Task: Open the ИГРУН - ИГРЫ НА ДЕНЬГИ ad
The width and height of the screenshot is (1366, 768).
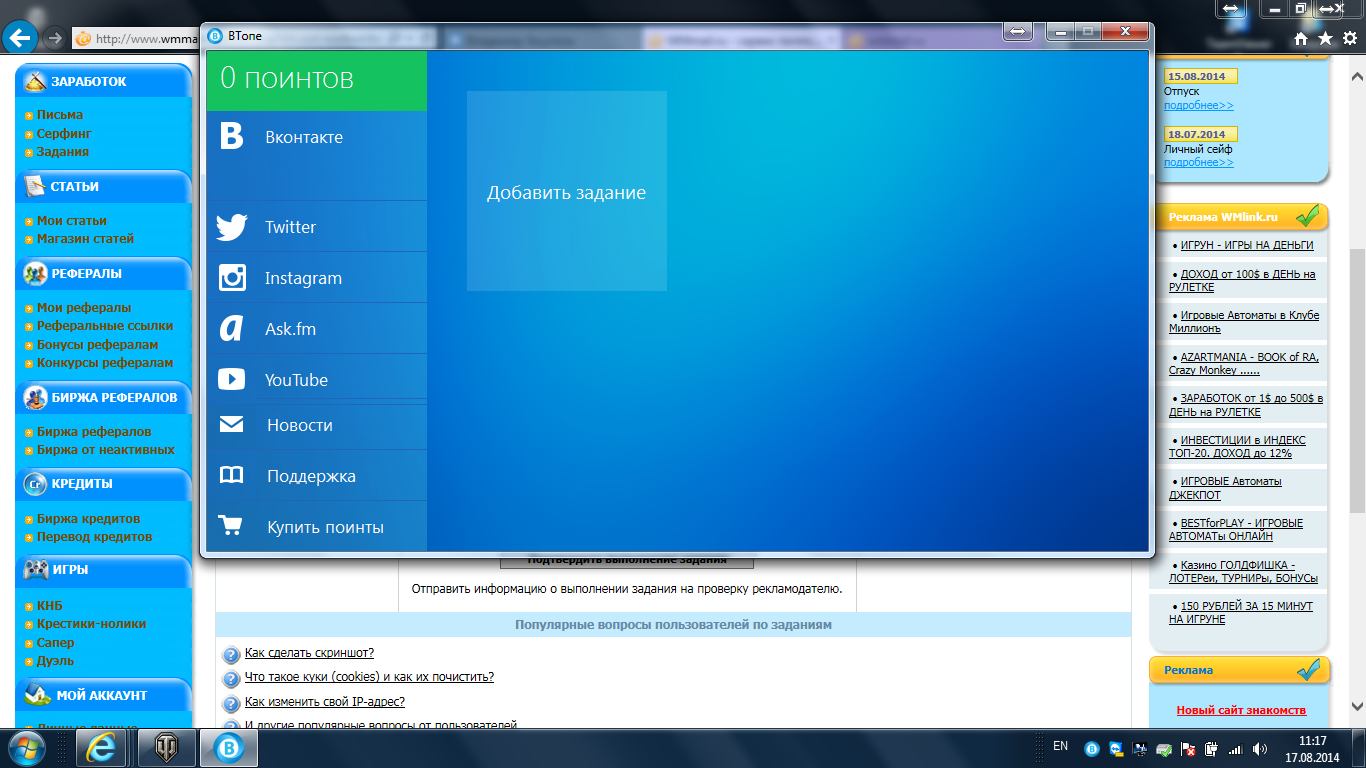Action: (1247, 245)
